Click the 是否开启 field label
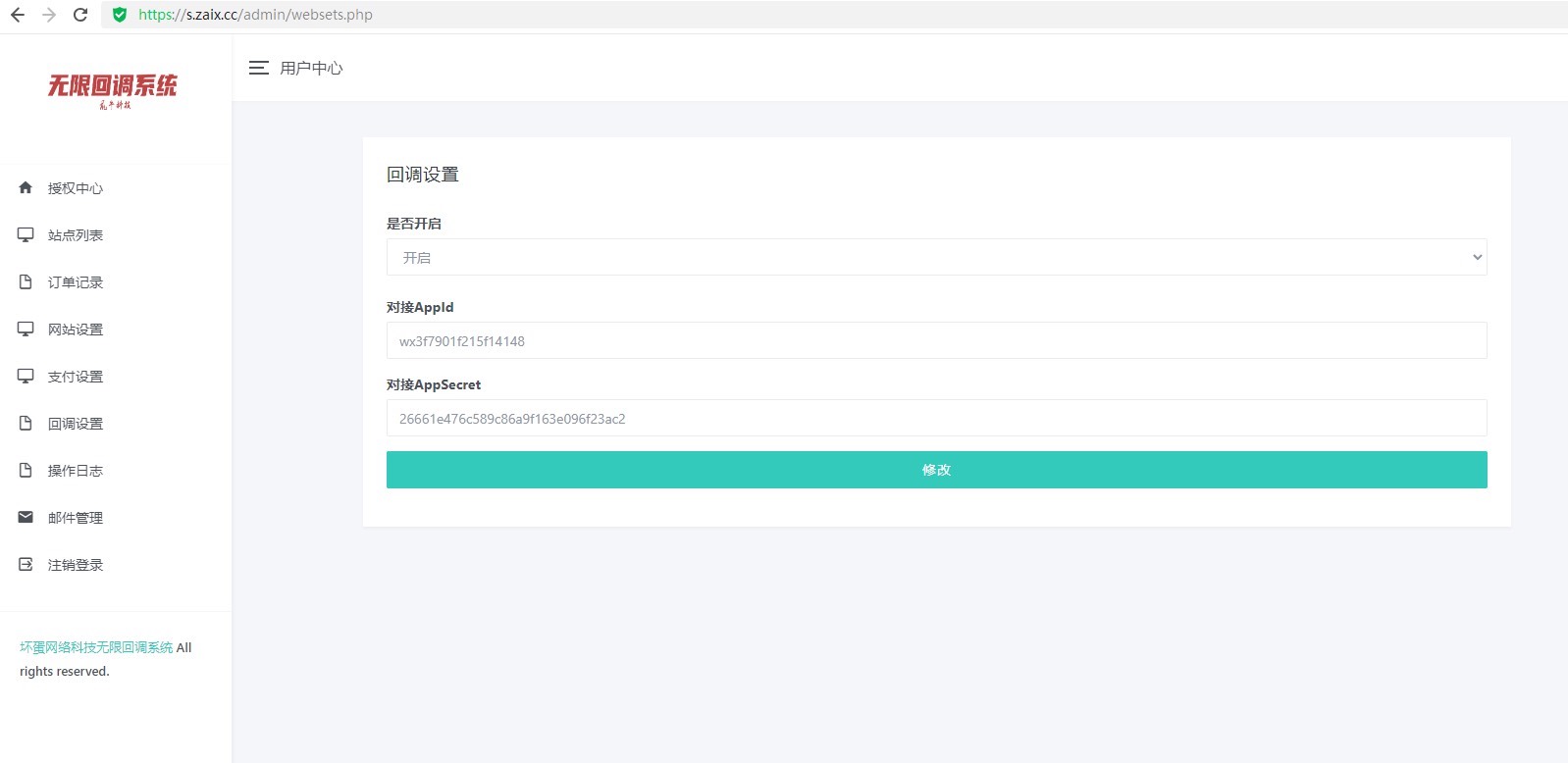This screenshot has width=1568, height=763. [414, 224]
